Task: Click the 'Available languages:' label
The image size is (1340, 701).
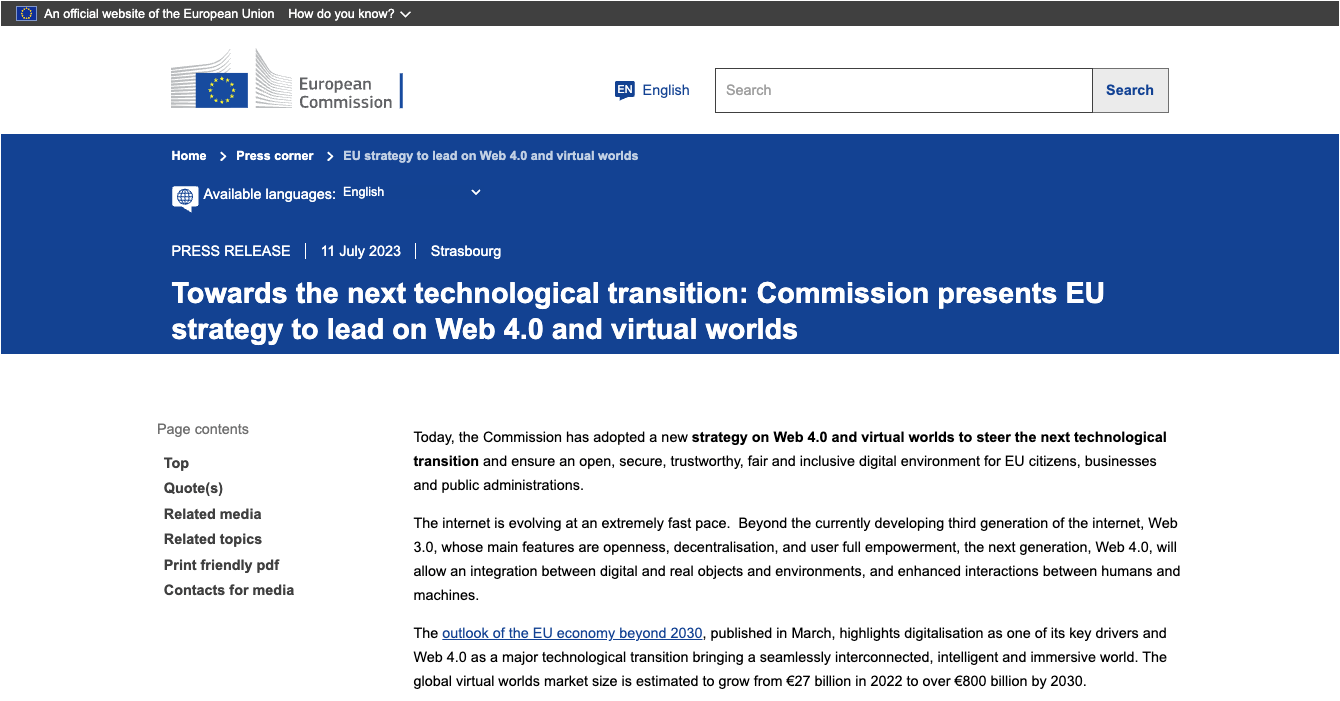Action: coord(270,194)
